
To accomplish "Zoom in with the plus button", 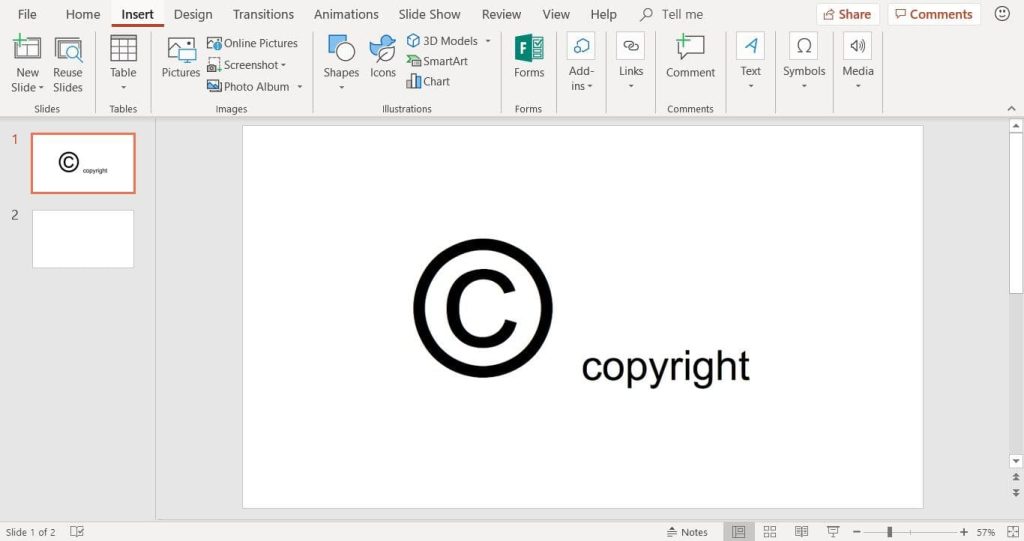I will click(x=963, y=532).
